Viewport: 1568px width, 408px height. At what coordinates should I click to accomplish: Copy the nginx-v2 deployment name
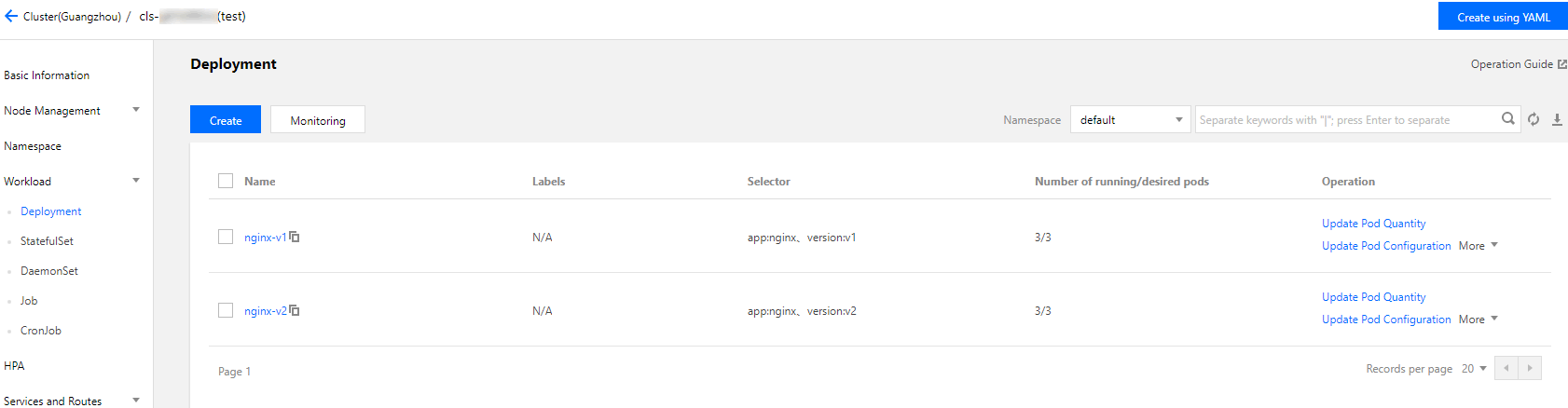295,311
